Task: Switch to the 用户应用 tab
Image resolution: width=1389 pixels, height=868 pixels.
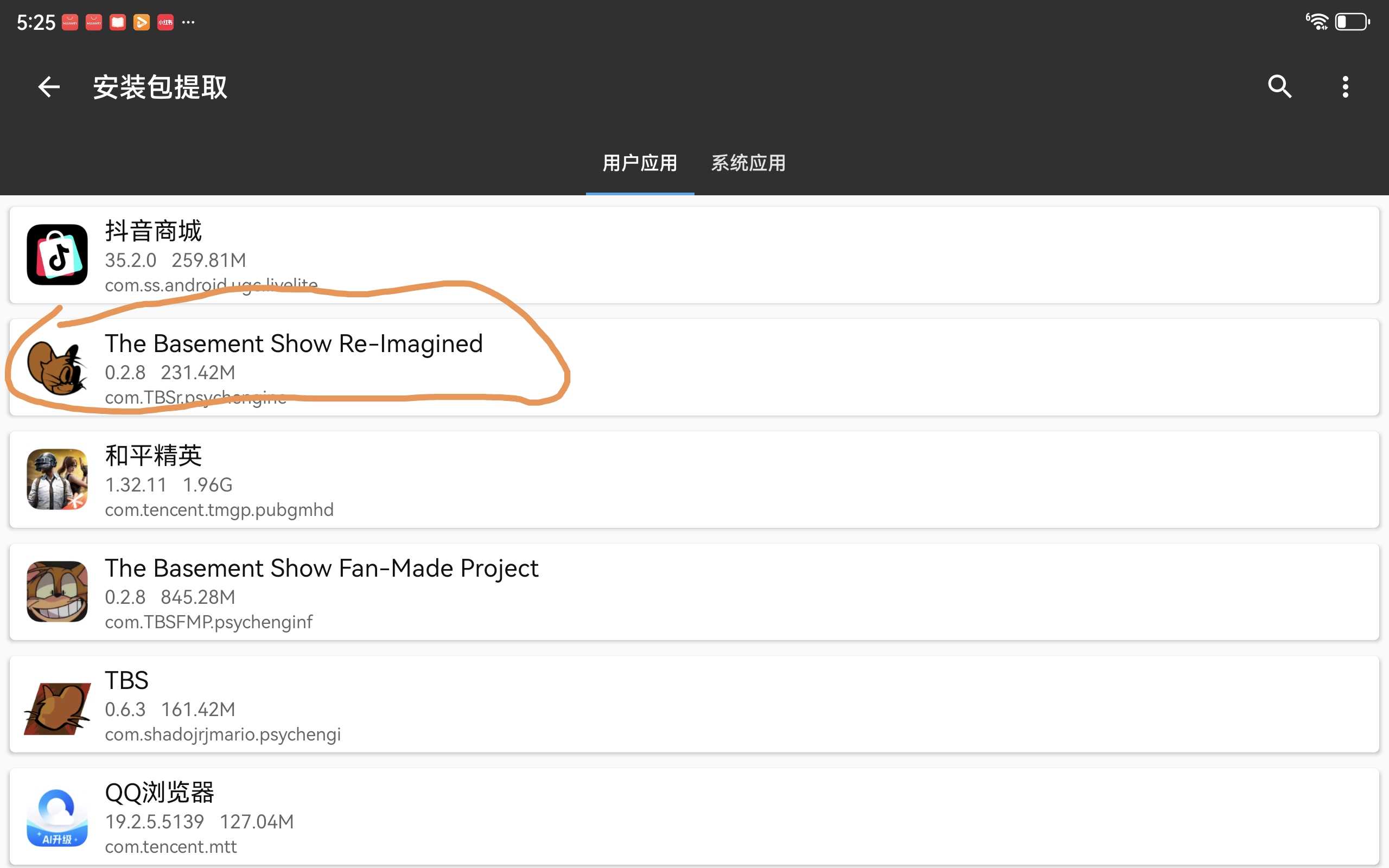Action: coord(639,163)
